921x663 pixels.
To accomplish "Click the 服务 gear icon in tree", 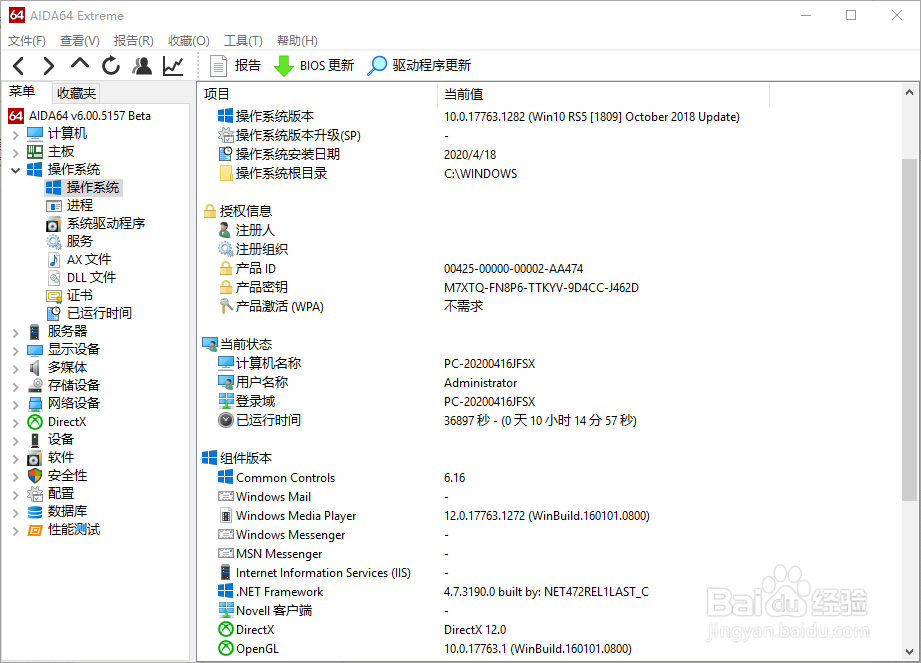I will tap(53, 241).
